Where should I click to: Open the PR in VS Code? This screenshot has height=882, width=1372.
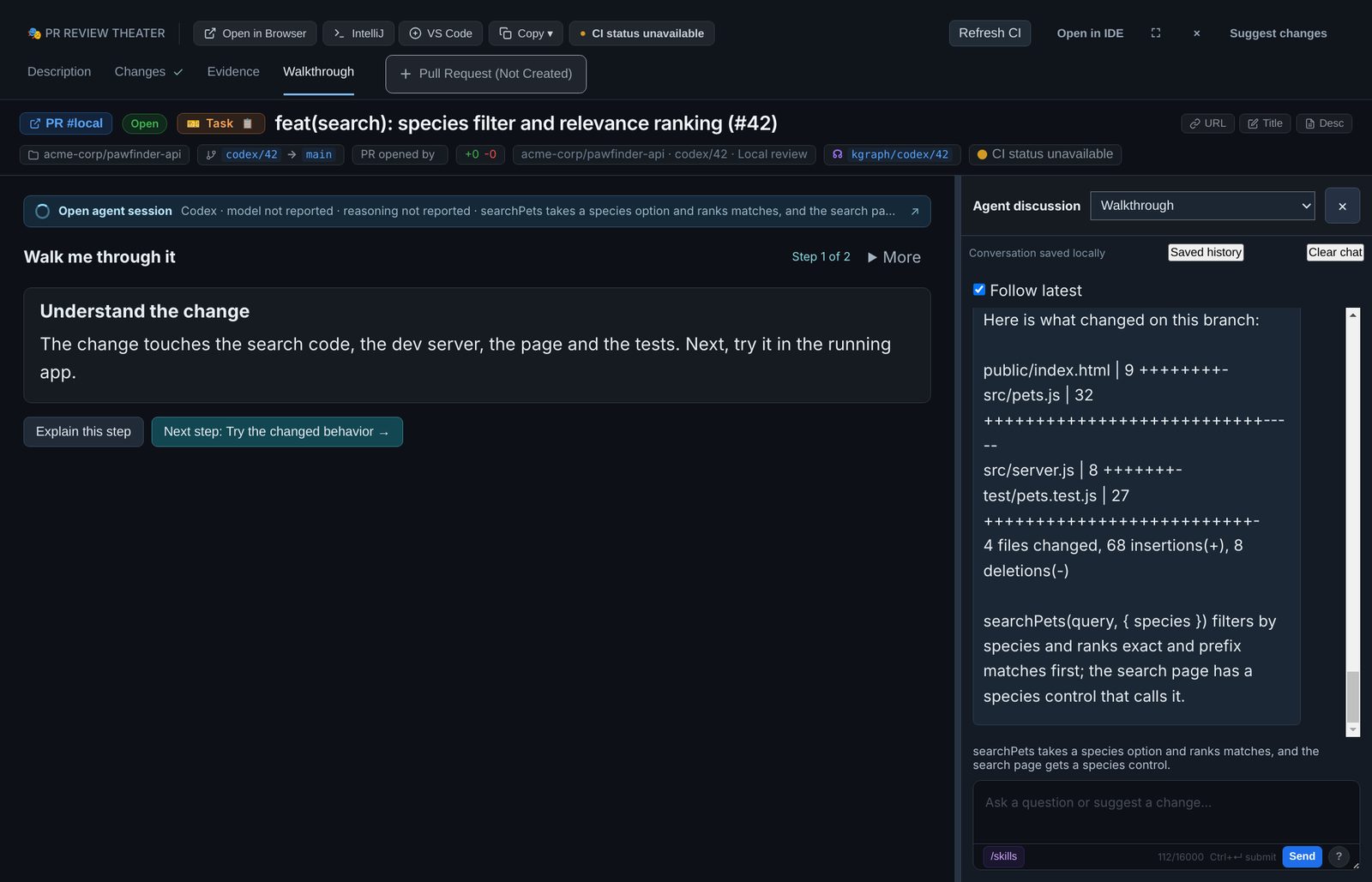pyautogui.click(x=441, y=33)
